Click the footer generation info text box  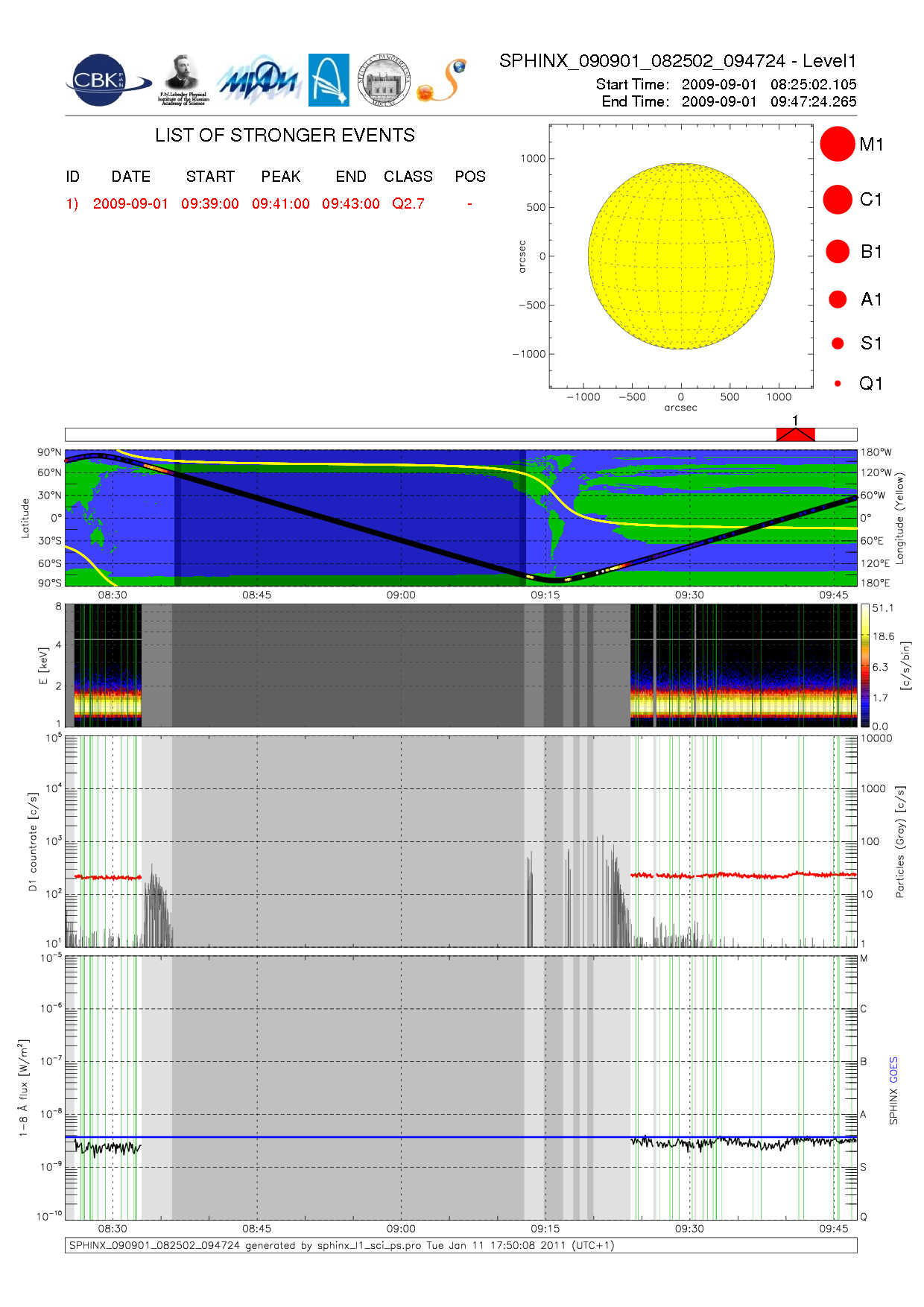(461, 1245)
